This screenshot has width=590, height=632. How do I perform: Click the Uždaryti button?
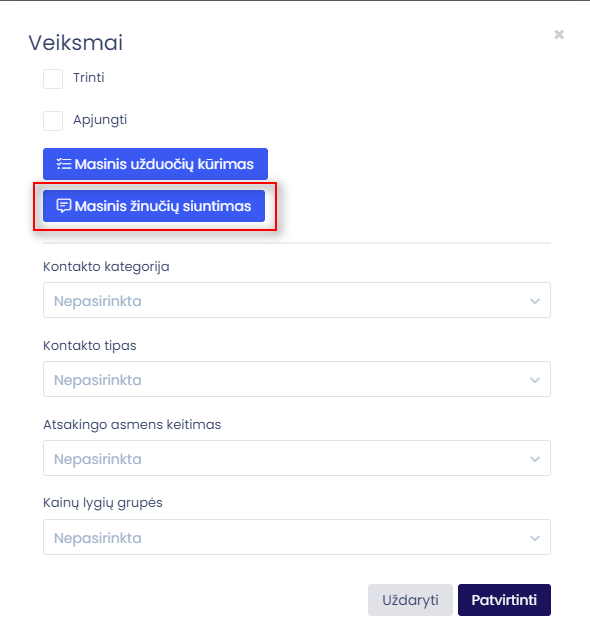pyautogui.click(x=410, y=600)
